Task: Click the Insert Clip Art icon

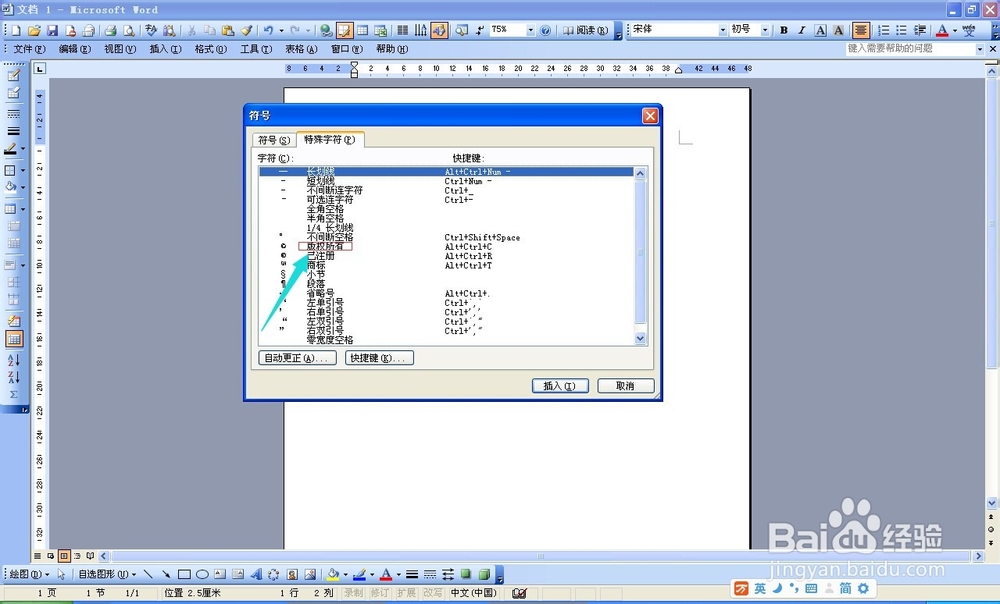Action: pos(292,575)
